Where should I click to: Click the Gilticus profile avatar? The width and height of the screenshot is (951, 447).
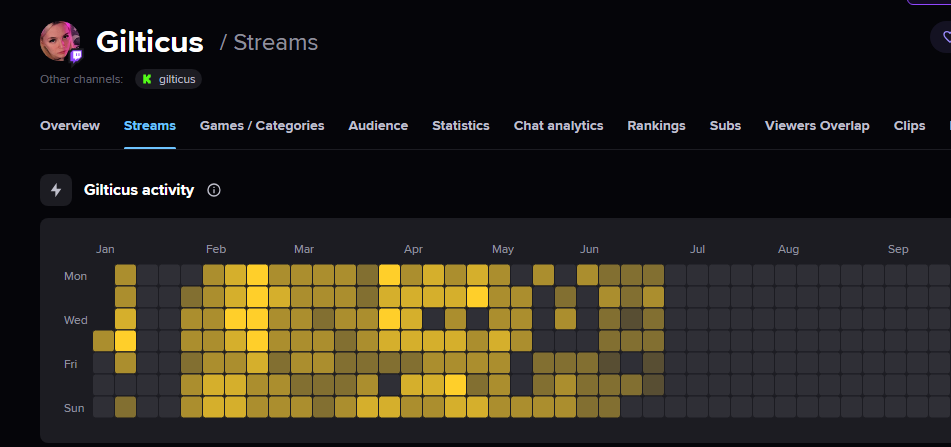point(60,41)
